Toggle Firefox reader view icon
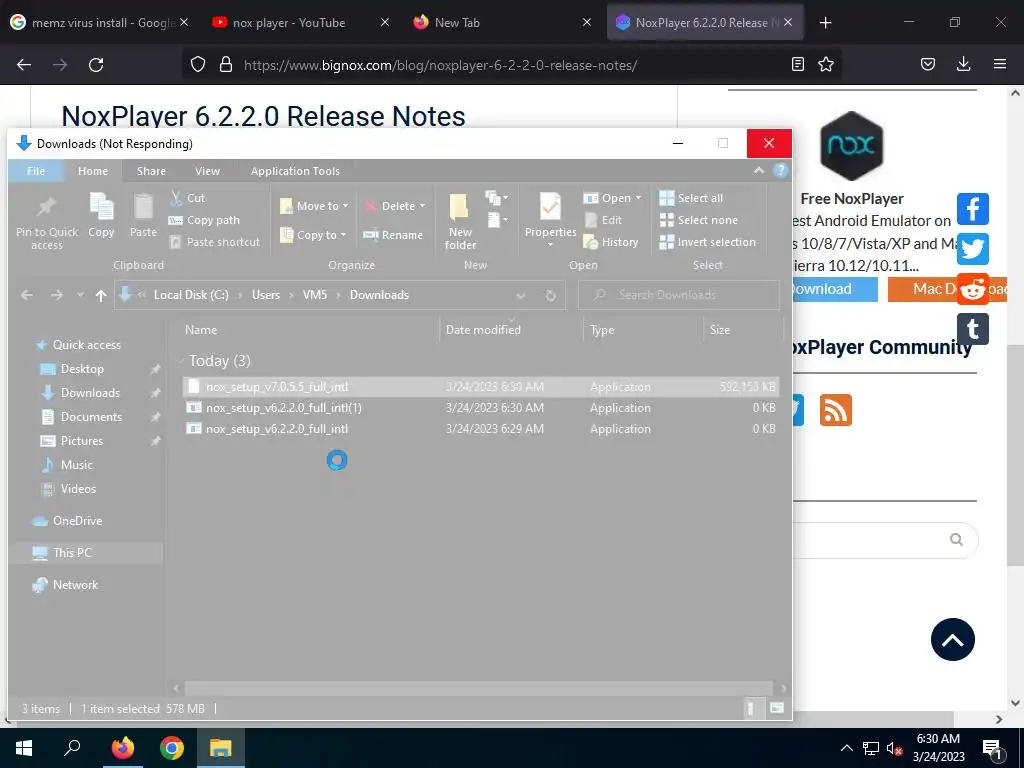 tap(797, 64)
